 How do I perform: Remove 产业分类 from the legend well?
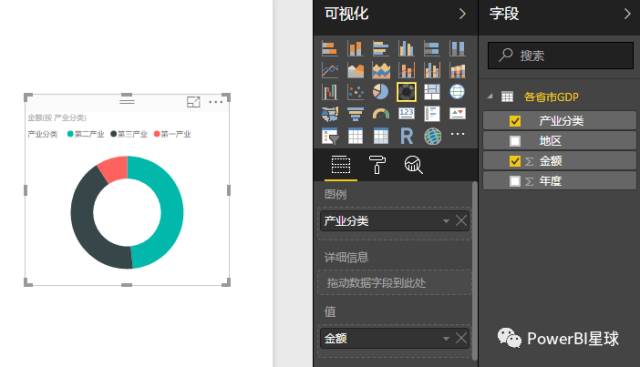(x=461, y=221)
